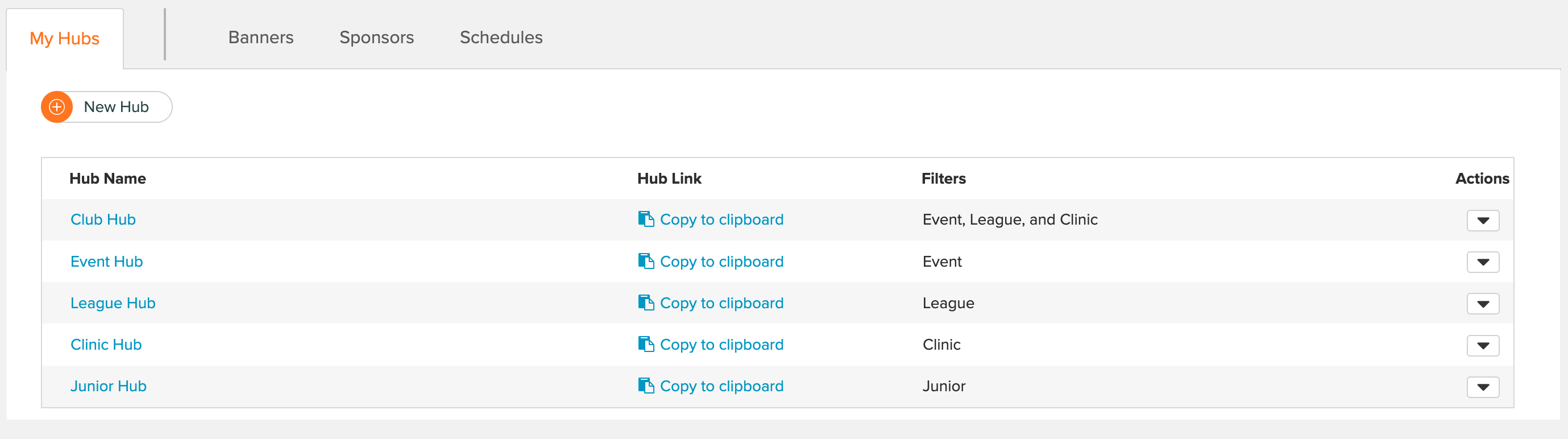Click the clipboard icon in League Hub row

point(645,303)
